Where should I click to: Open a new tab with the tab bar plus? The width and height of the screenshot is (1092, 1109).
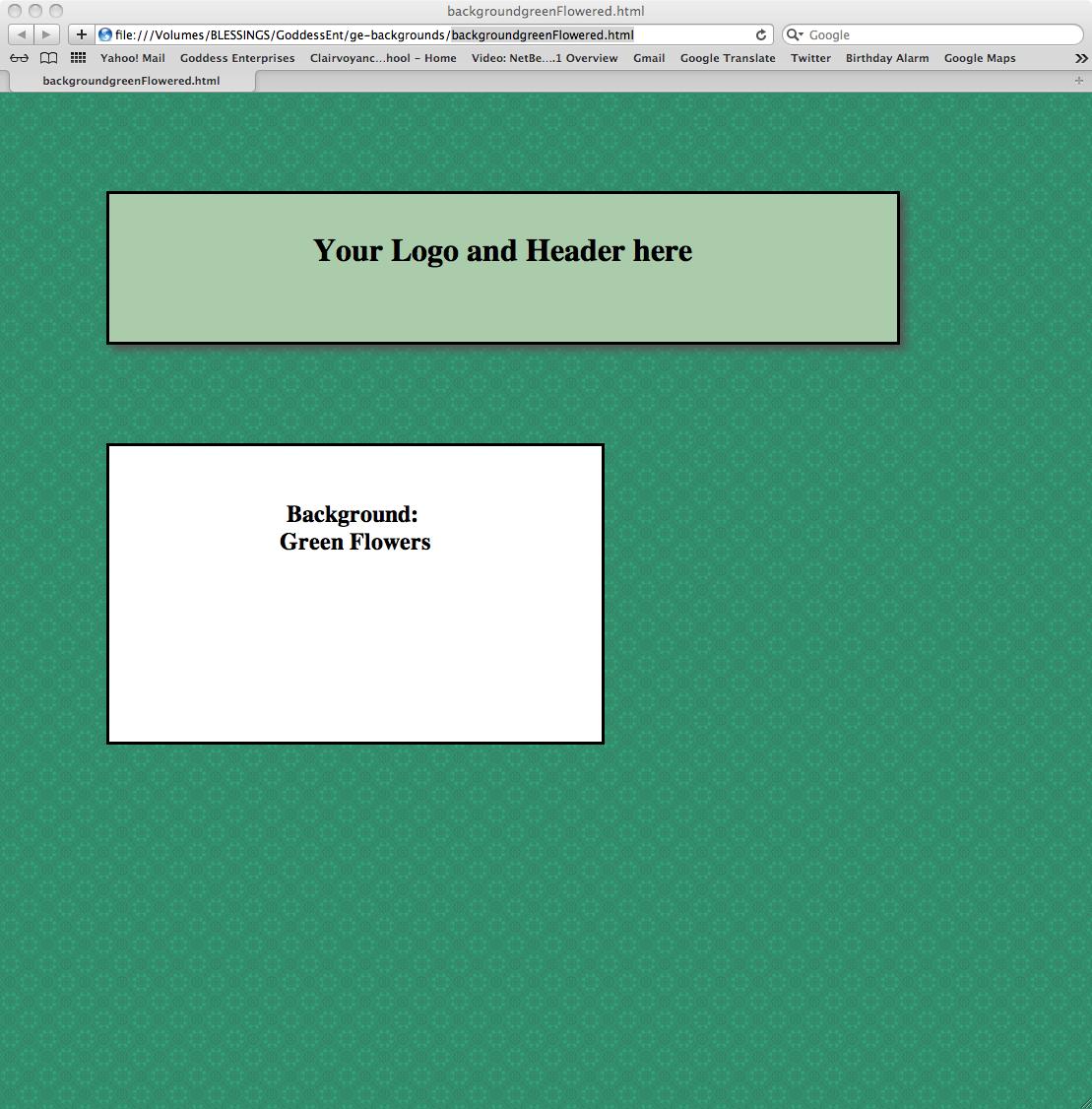[x=1079, y=81]
